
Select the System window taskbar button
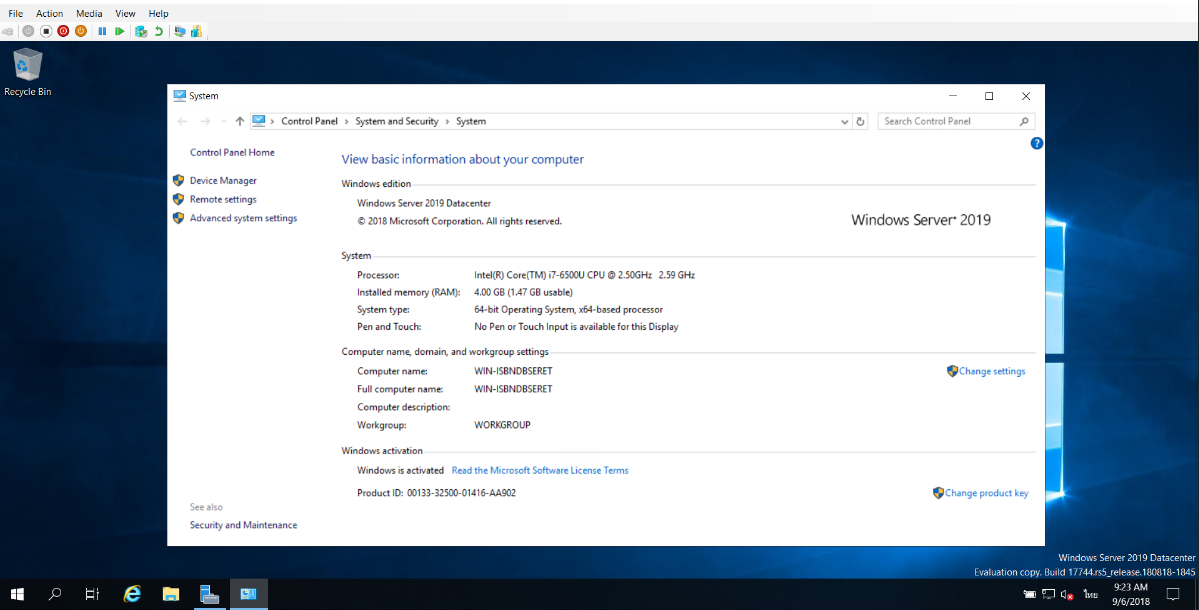[x=248, y=594]
